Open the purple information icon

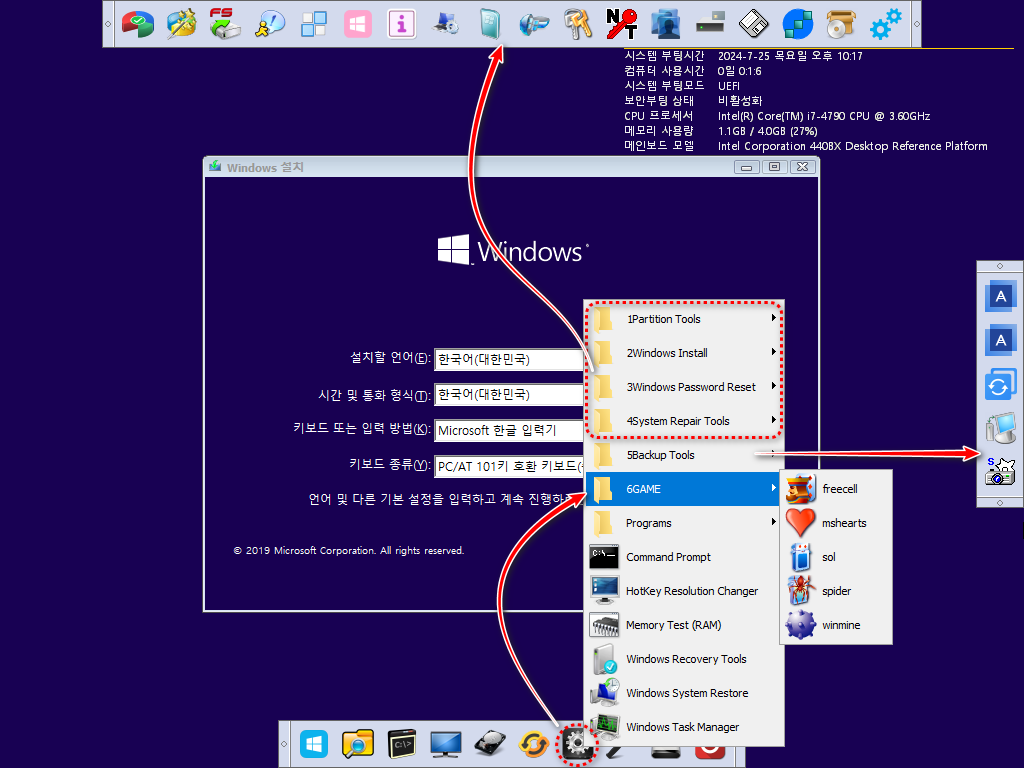click(402, 24)
